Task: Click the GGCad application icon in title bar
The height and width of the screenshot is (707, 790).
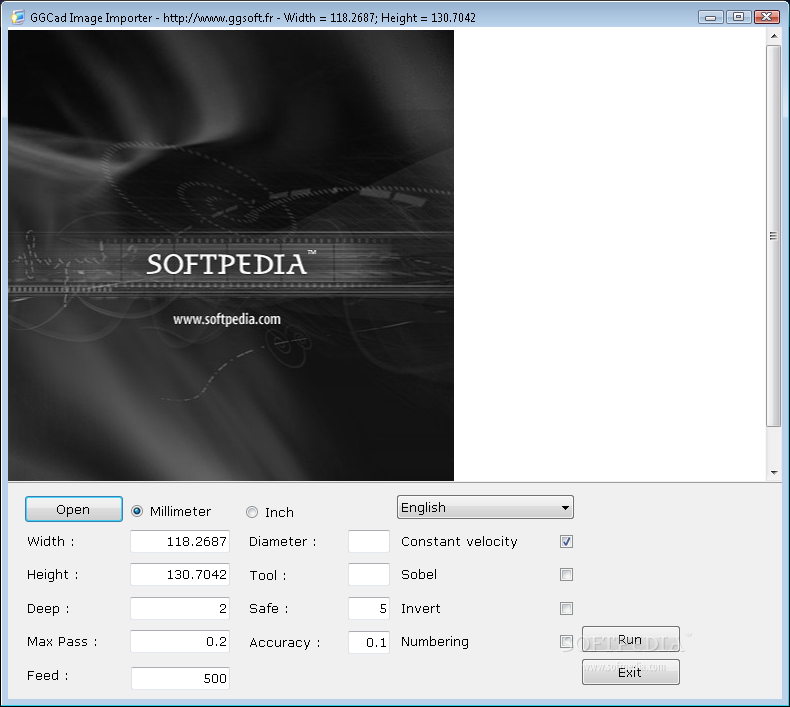Action: (x=18, y=17)
